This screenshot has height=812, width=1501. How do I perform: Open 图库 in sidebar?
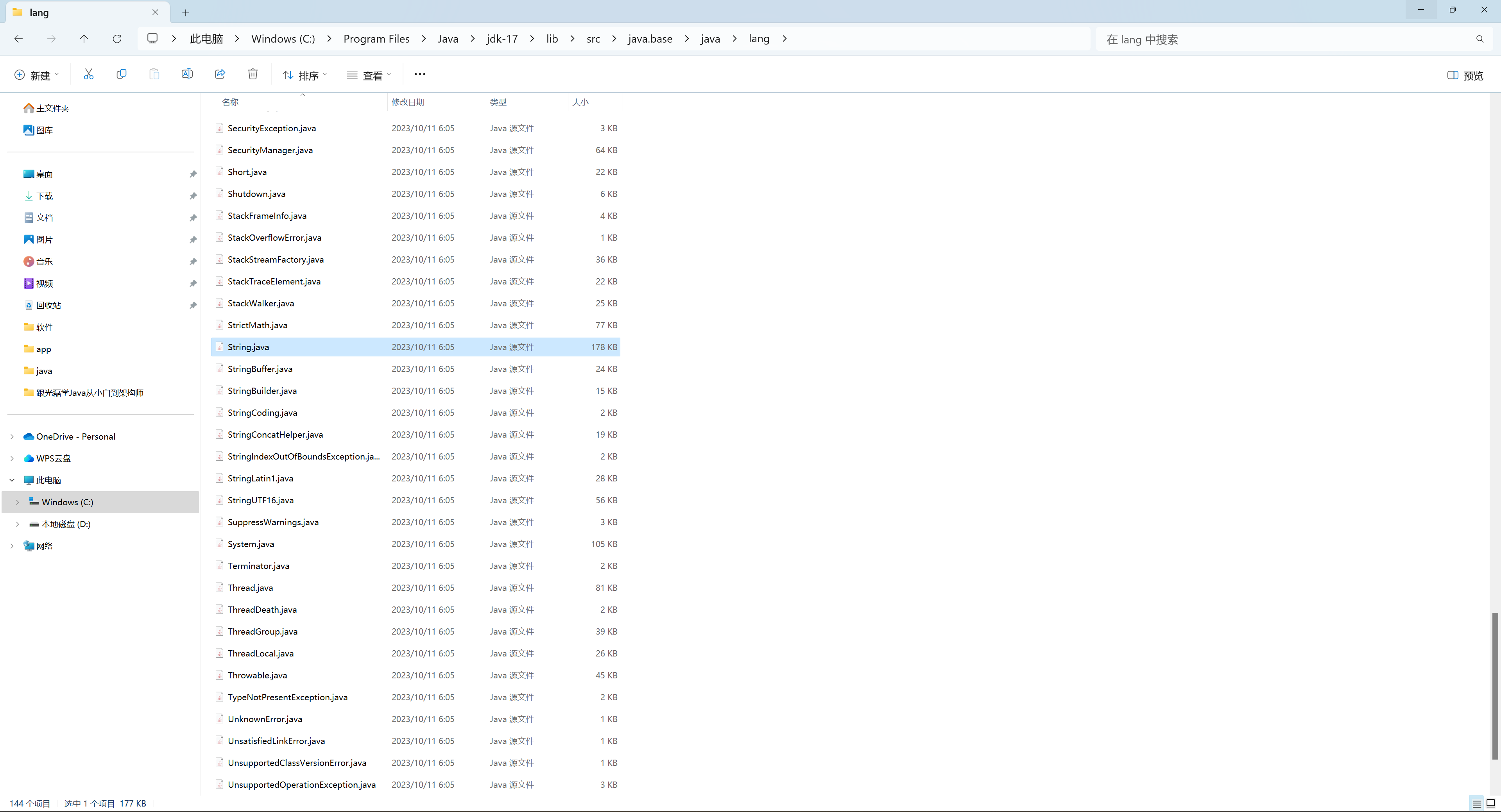pos(38,130)
